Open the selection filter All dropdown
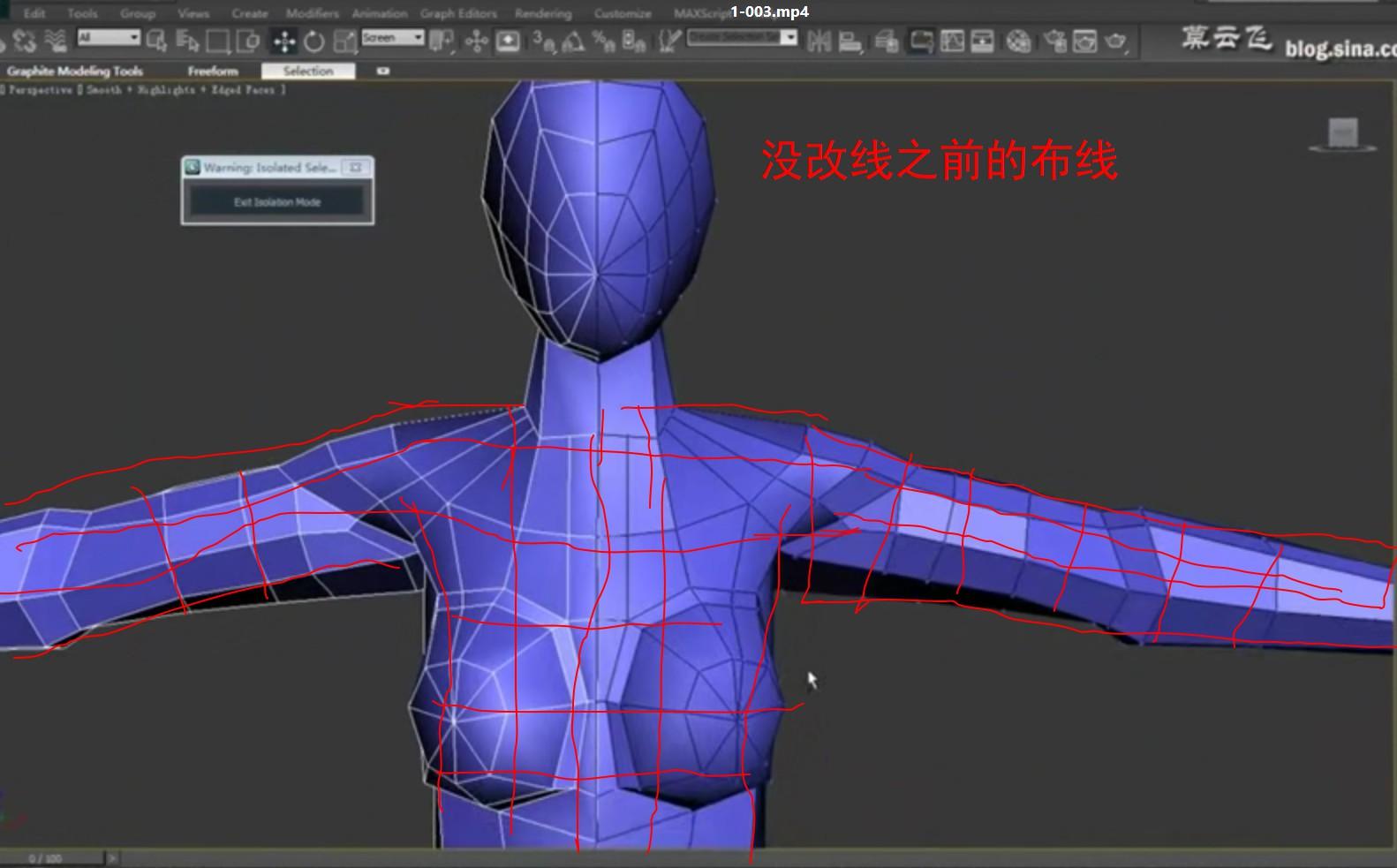 (x=109, y=37)
